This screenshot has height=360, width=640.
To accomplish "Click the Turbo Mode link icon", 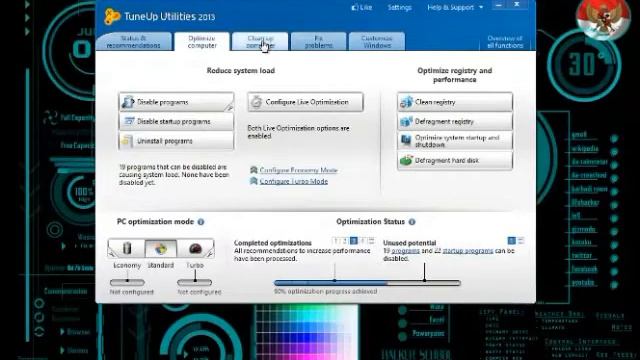I will (253, 181).
